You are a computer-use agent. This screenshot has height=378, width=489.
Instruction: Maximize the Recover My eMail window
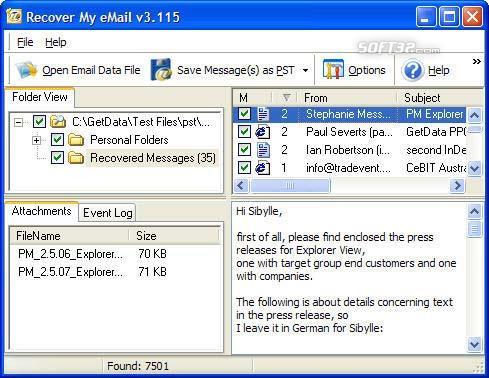[449, 17]
